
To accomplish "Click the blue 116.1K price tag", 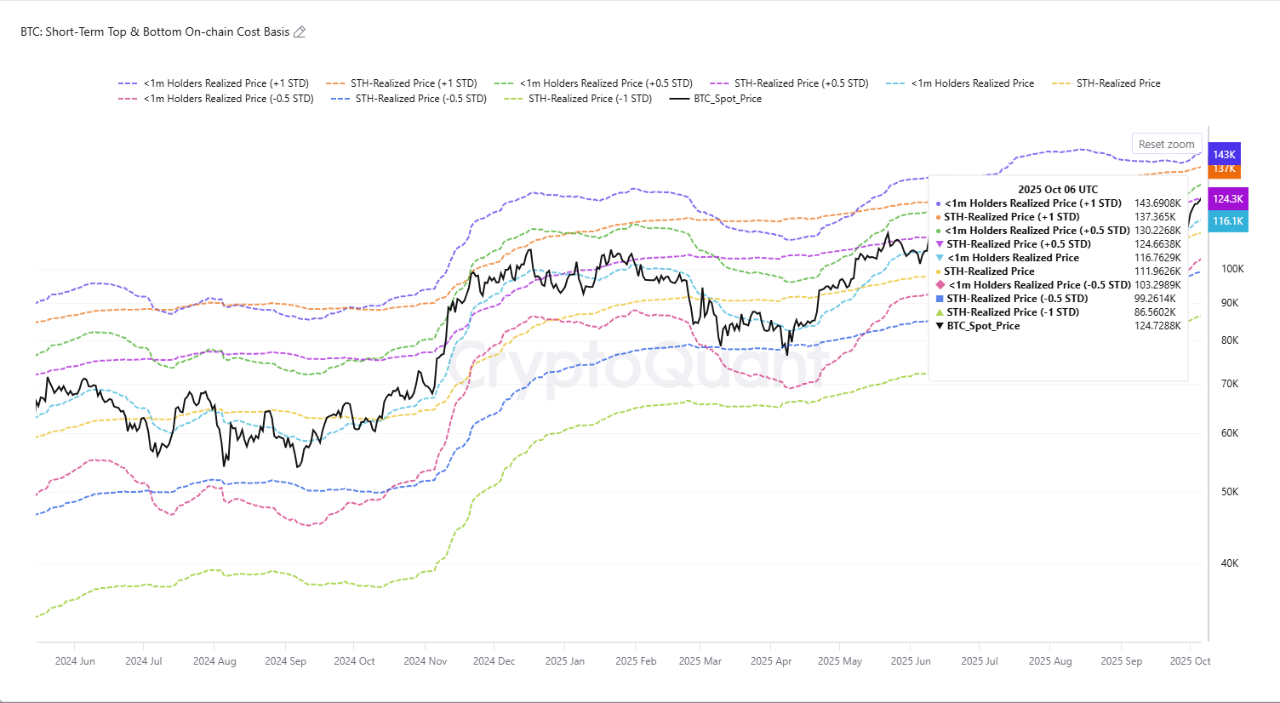I will coord(1225,221).
